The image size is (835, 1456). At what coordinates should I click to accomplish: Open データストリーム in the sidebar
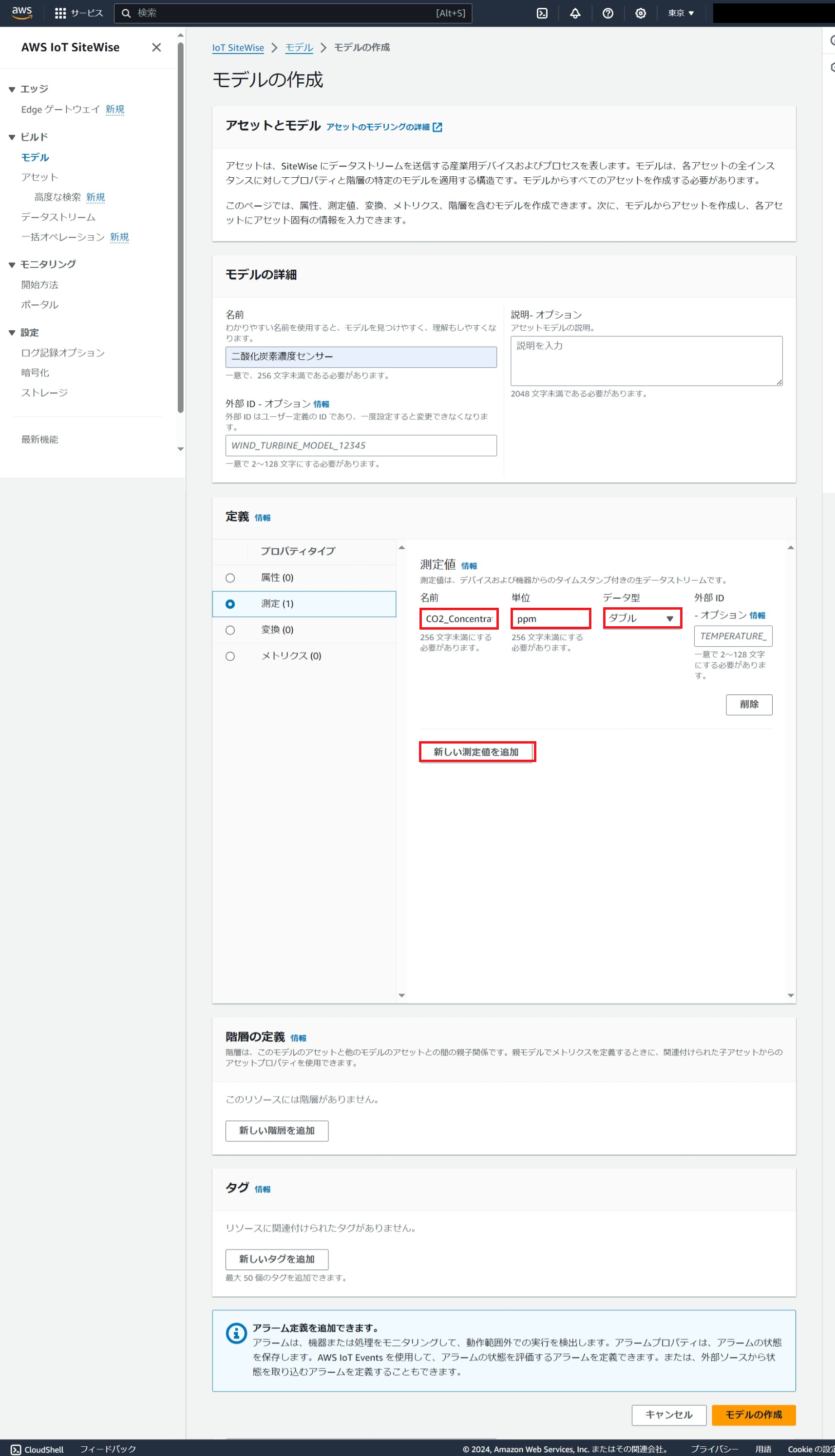coord(58,217)
